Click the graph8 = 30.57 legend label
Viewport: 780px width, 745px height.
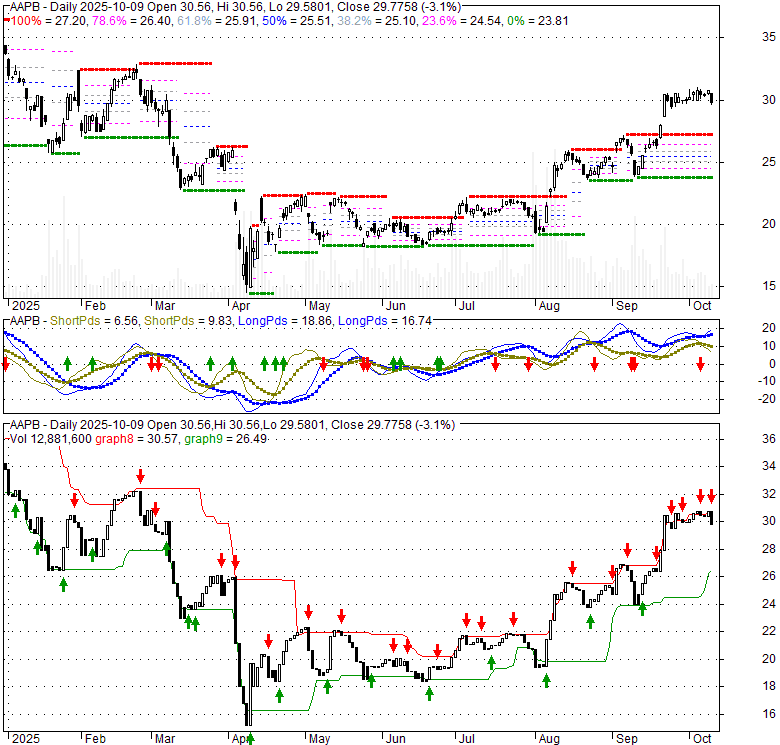point(136,439)
